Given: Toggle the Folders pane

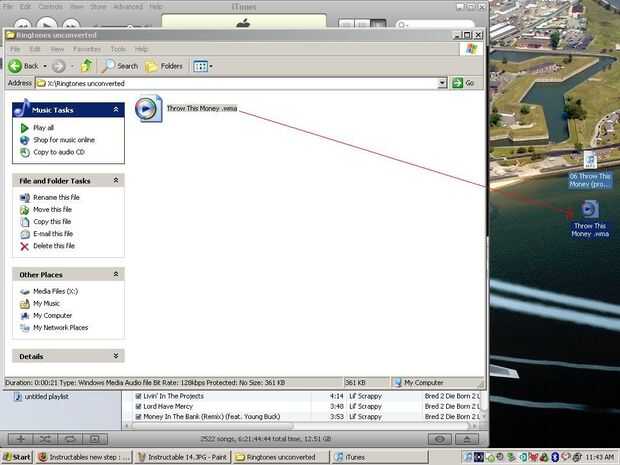Looking at the screenshot, I should click(164, 66).
